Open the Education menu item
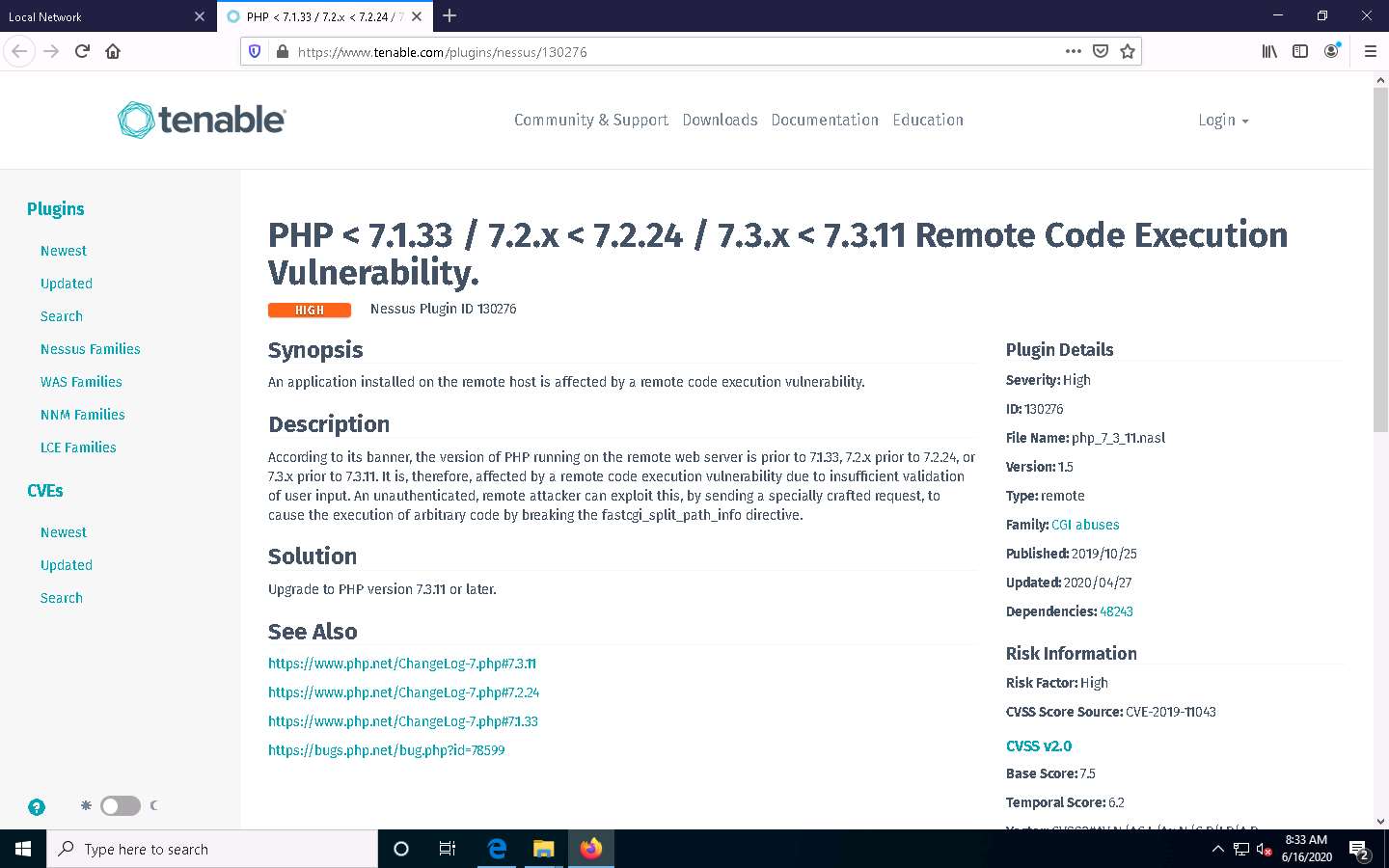The height and width of the screenshot is (868, 1389). (x=928, y=120)
